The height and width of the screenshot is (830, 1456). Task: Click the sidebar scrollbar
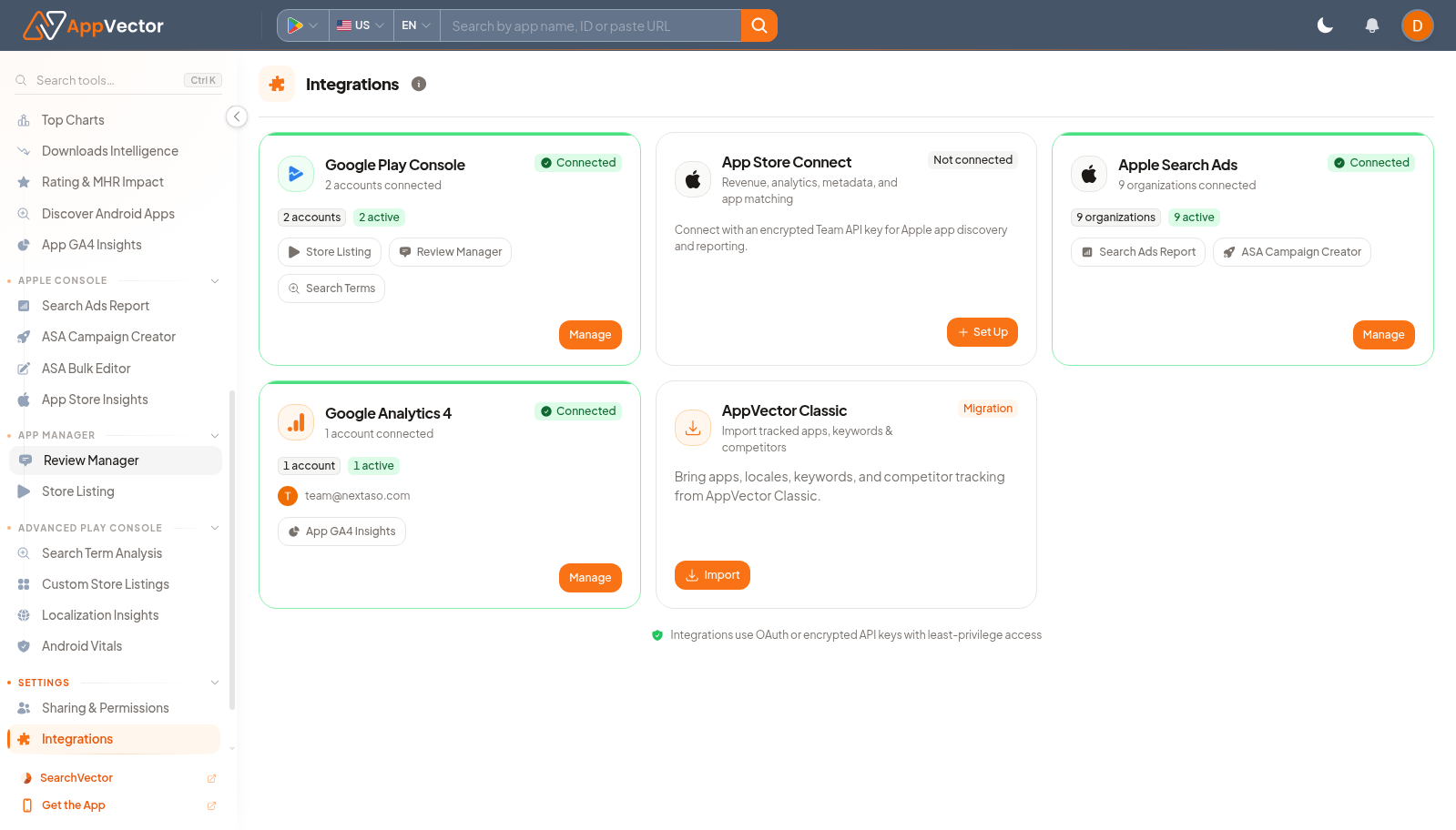pyautogui.click(x=232, y=550)
